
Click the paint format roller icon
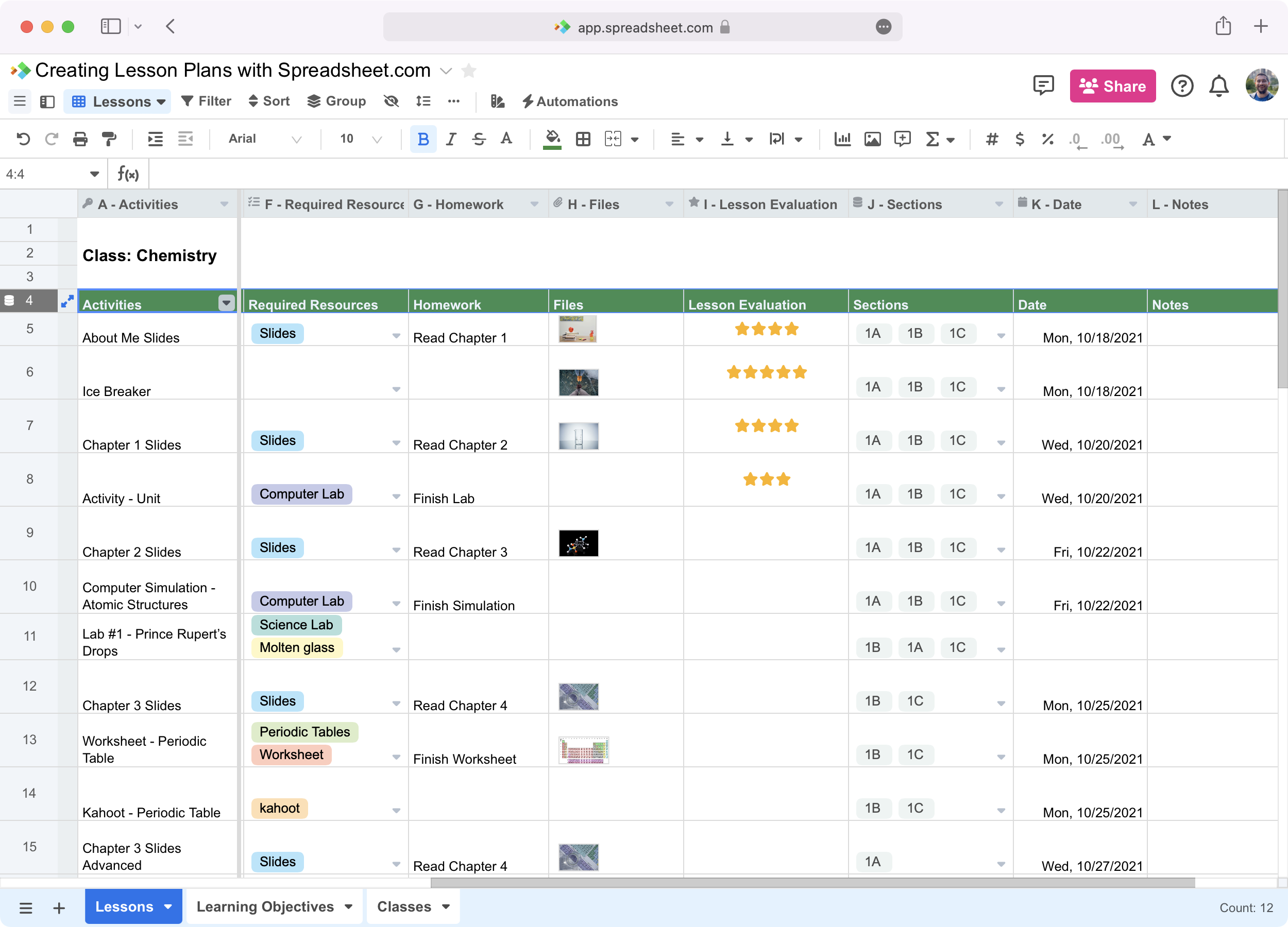109,139
